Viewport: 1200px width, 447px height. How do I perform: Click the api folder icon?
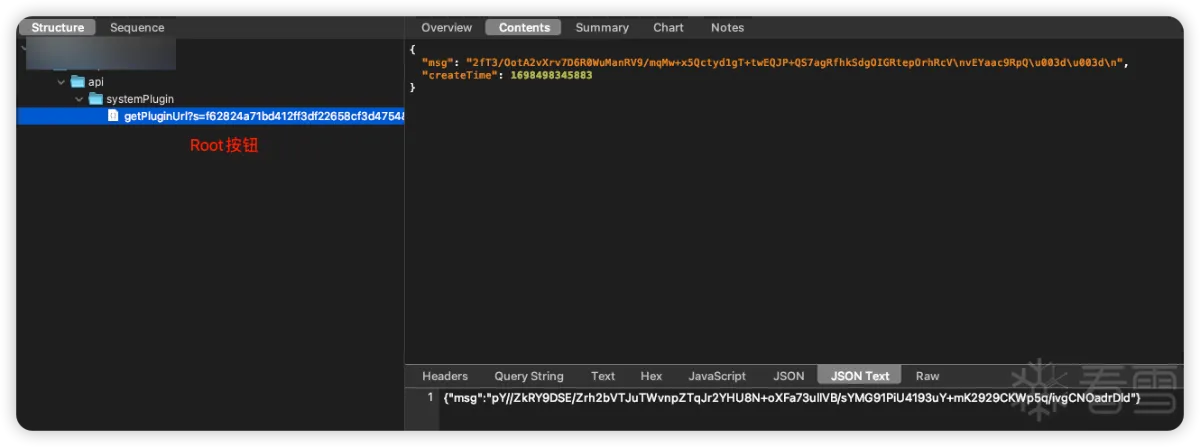tap(77, 82)
